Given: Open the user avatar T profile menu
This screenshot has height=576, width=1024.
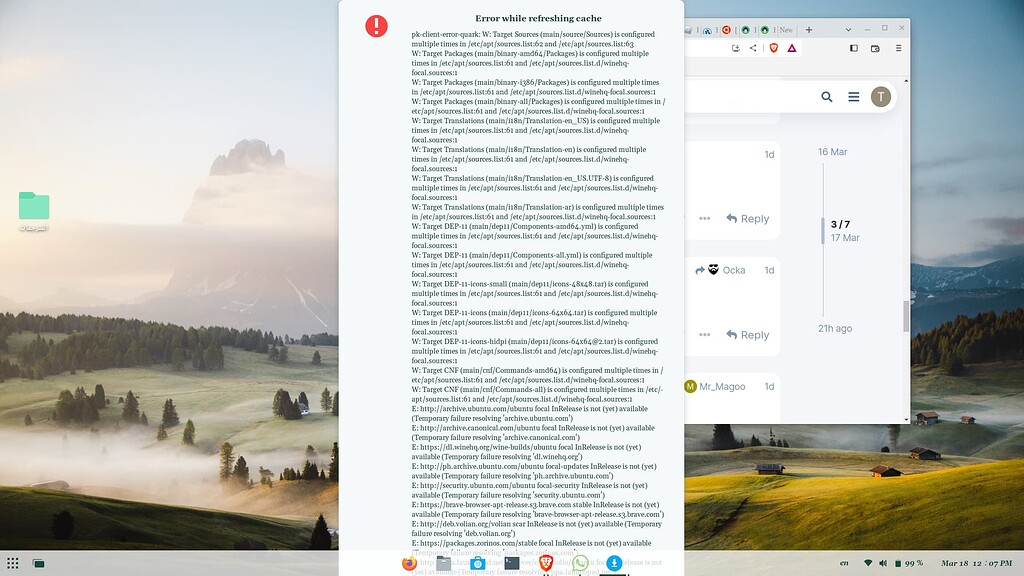Looking at the screenshot, I should pos(880,97).
